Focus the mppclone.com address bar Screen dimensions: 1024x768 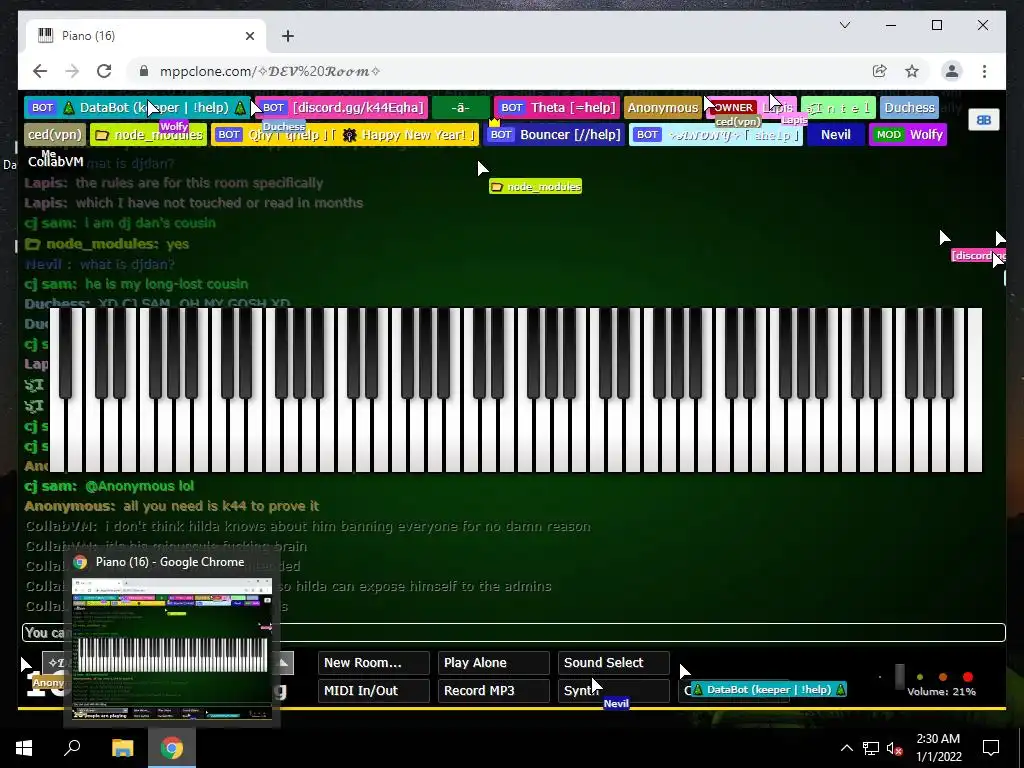pos(503,71)
